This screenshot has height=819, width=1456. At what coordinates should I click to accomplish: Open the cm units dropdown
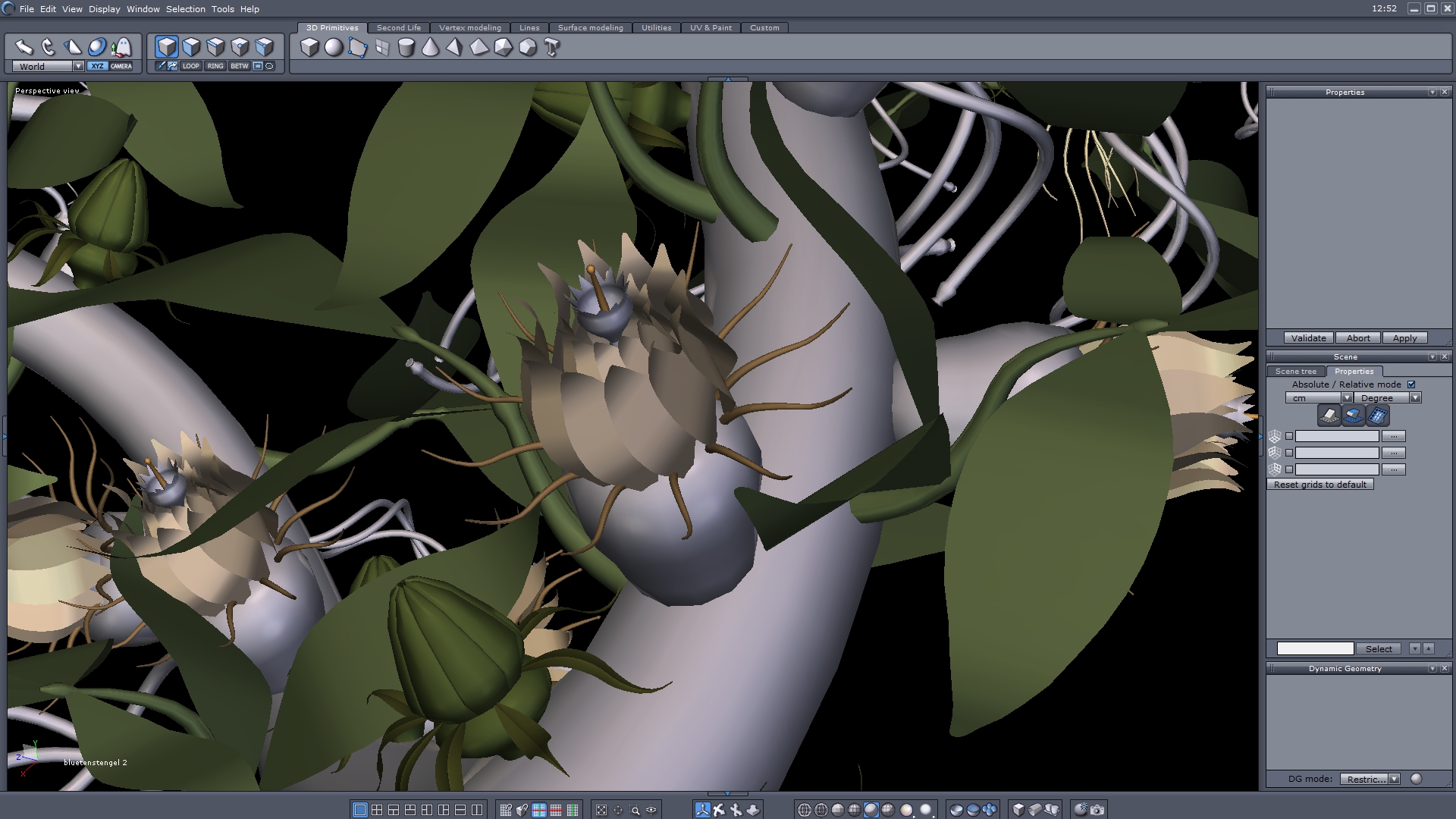(1347, 398)
